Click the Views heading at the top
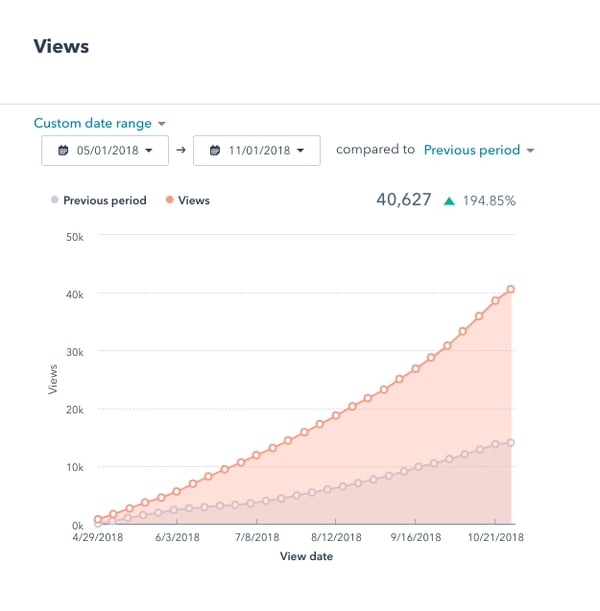600x611 pixels. [x=61, y=47]
